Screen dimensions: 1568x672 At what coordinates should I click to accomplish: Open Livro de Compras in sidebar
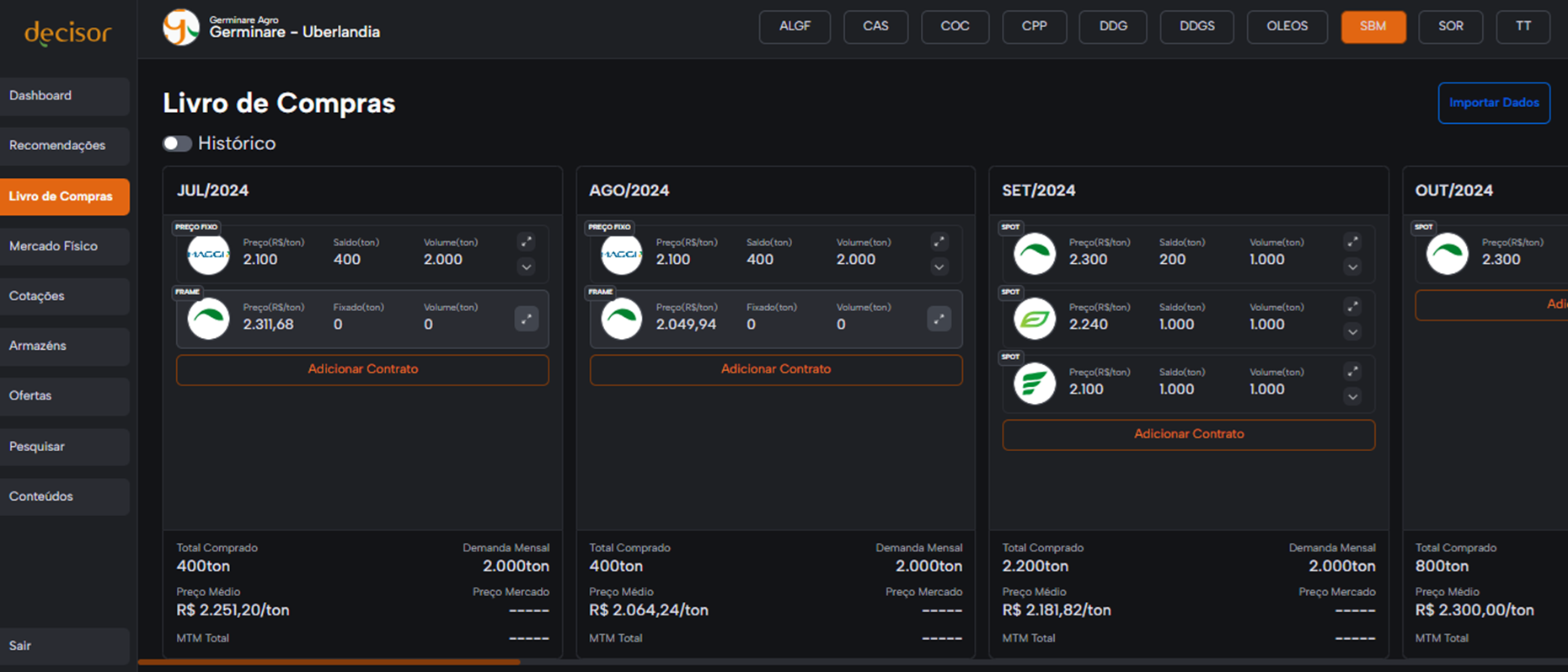pyautogui.click(x=65, y=196)
